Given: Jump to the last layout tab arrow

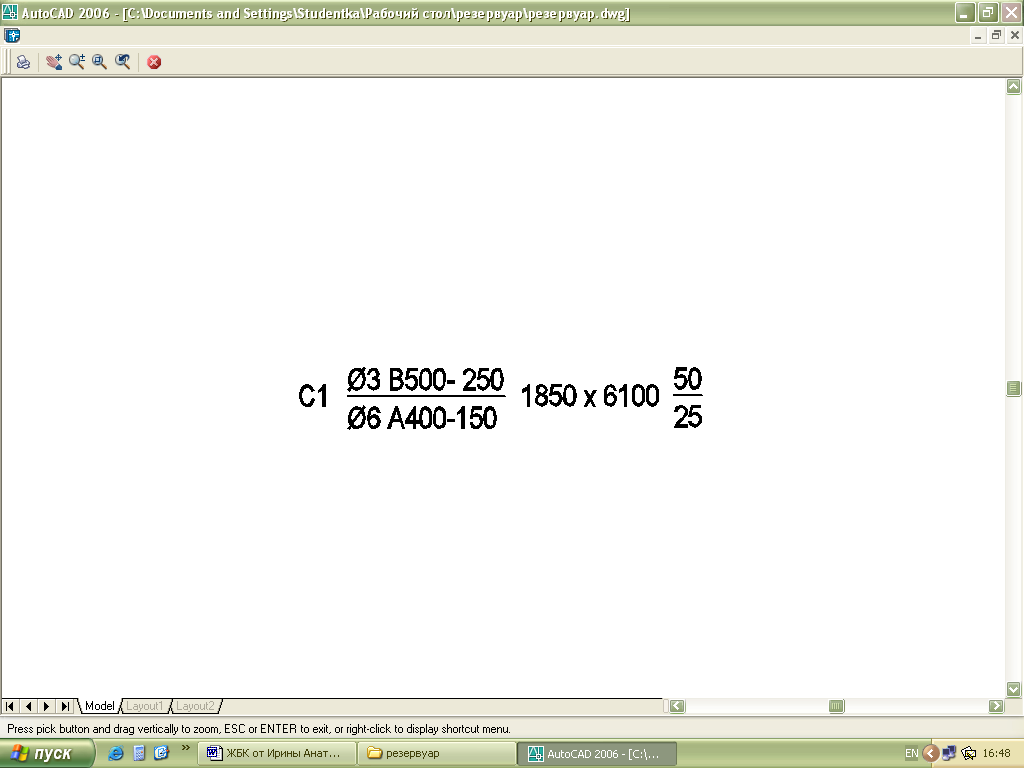Looking at the screenshot, I should click(65, 706).
